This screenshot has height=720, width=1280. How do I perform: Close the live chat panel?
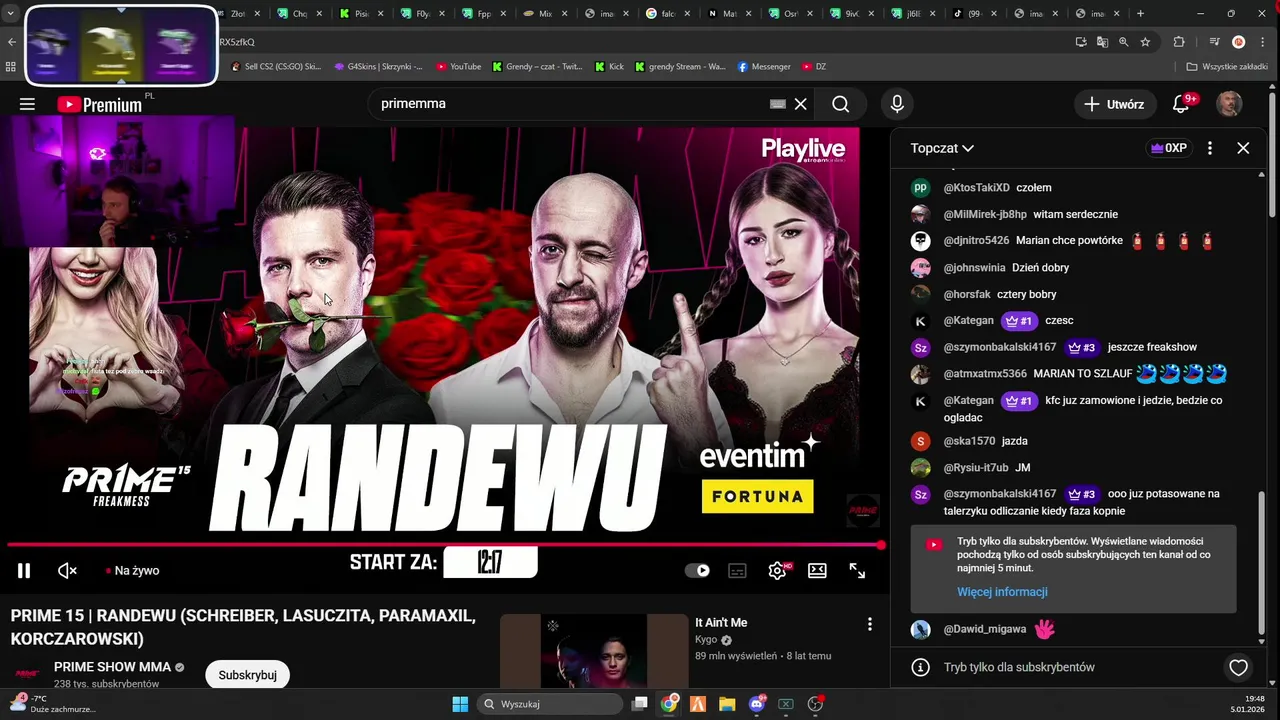pos(1243,148)
